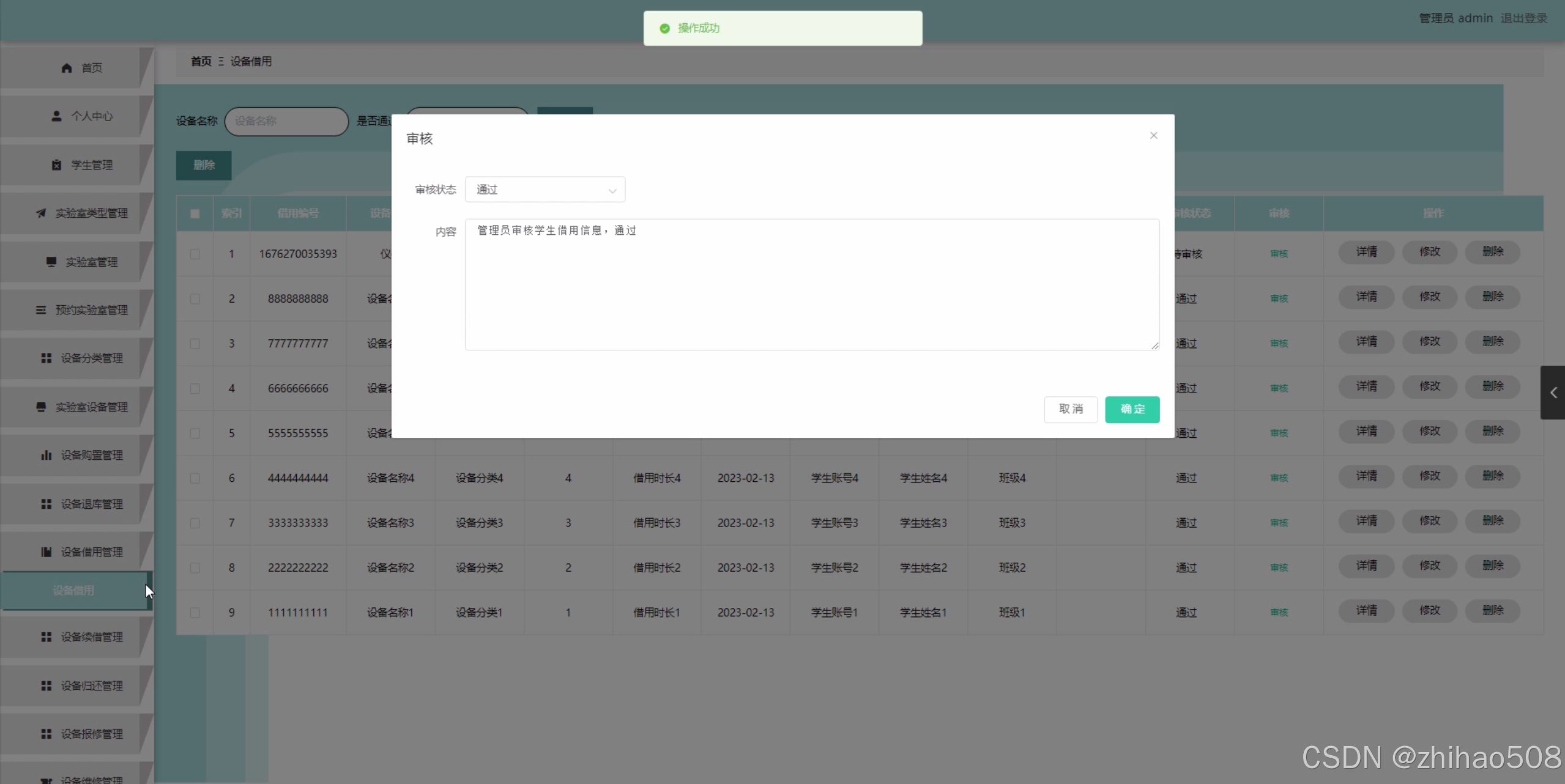Click the 取消 button in the dialog
The width and height of the screenshot is (1565, 784).
pyautogui.click(x=1070, y=409)
